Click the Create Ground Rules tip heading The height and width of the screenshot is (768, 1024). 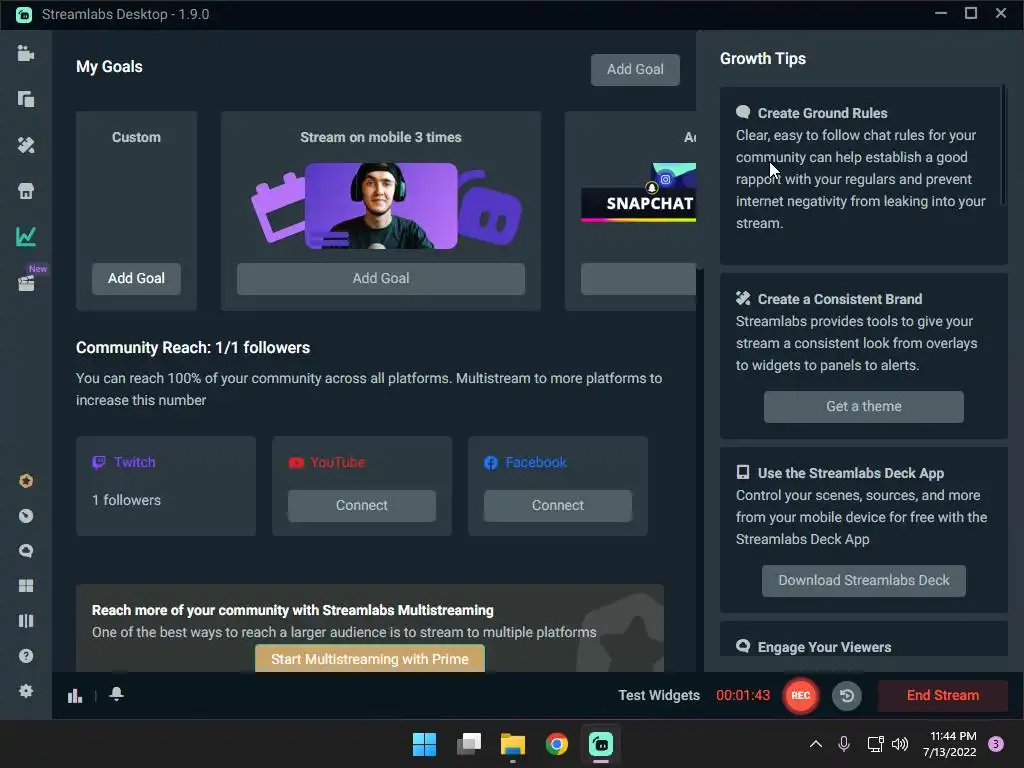(822, 113)
